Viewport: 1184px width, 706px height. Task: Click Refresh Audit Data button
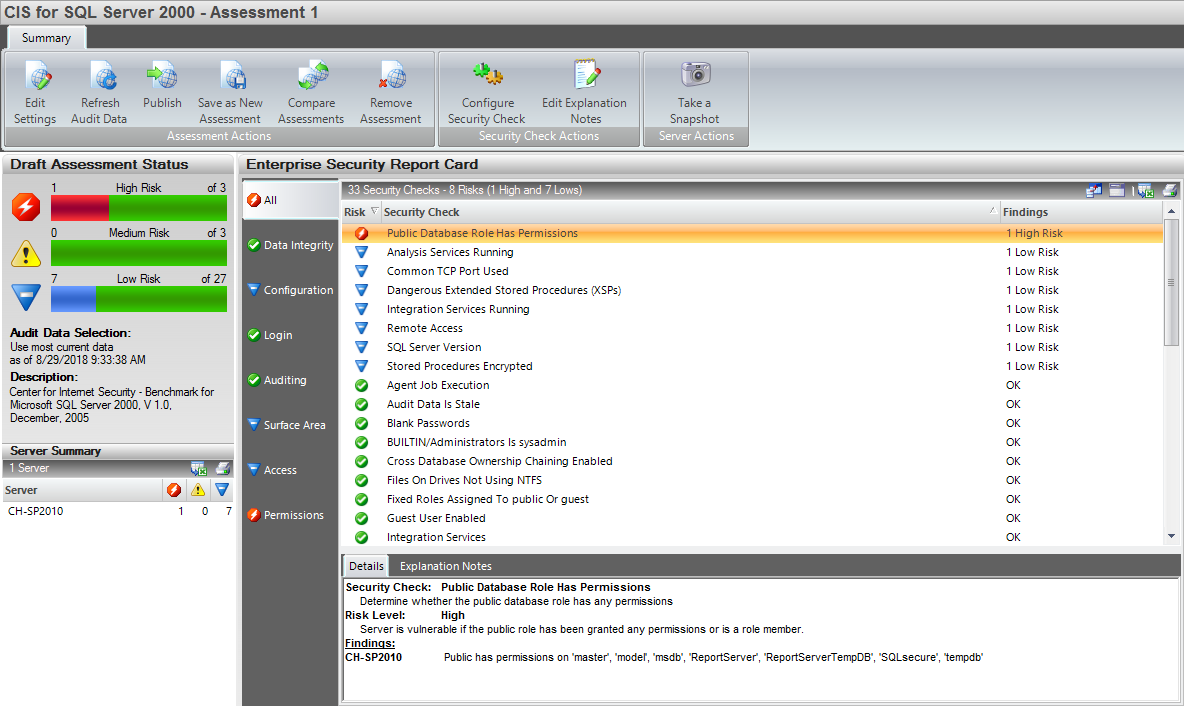click(99, 93)
